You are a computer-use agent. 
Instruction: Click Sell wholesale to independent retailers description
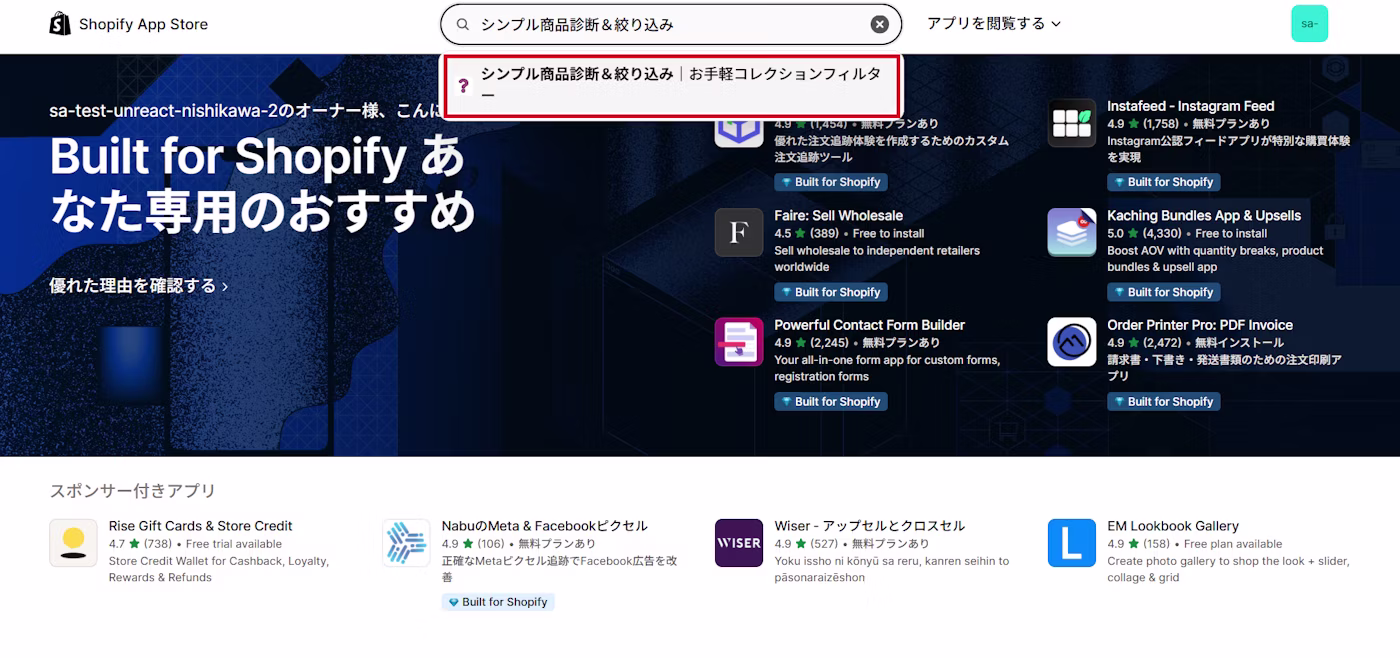pyautogui.click(x=877, y=259)
